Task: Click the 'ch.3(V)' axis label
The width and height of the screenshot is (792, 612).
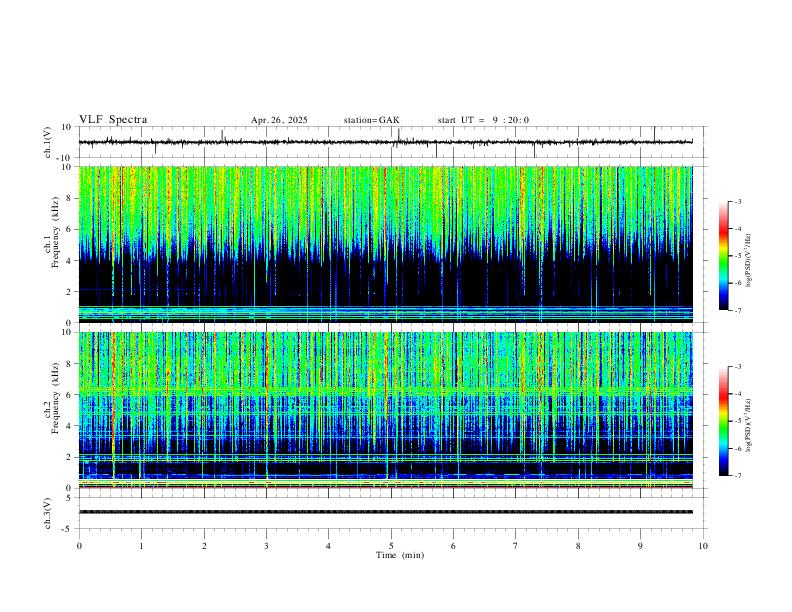Action: 48,513
